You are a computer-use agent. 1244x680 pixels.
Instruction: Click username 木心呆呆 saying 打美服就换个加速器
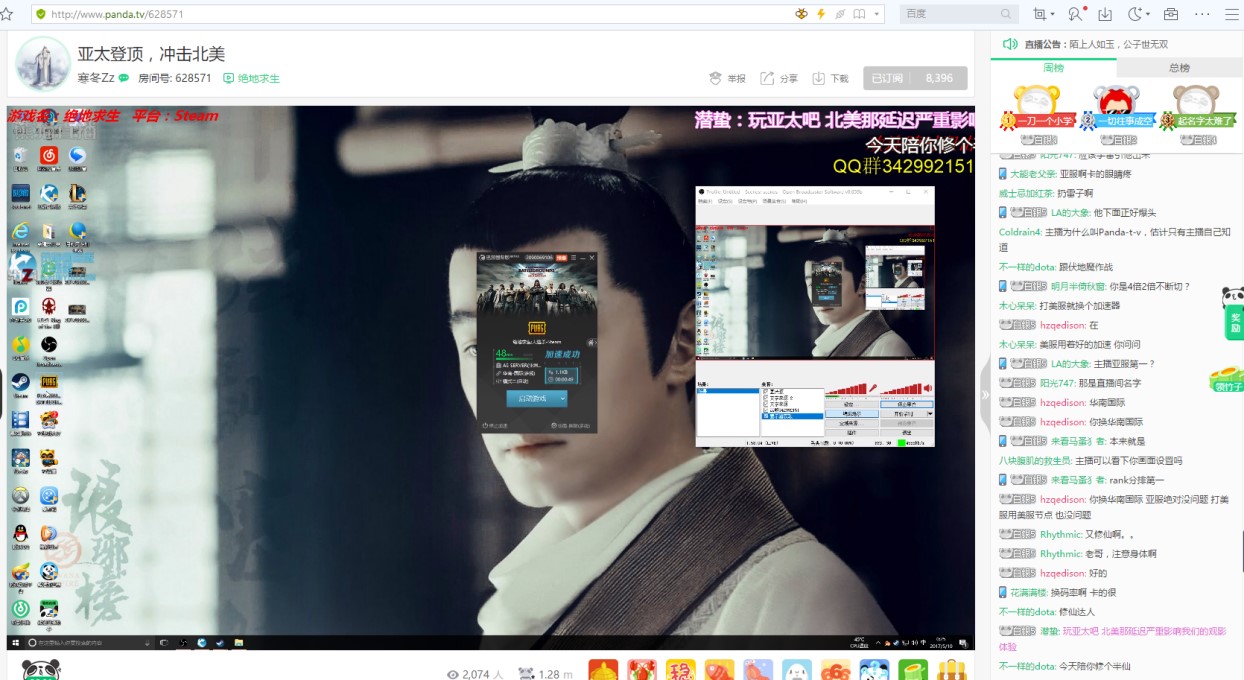1016,306
